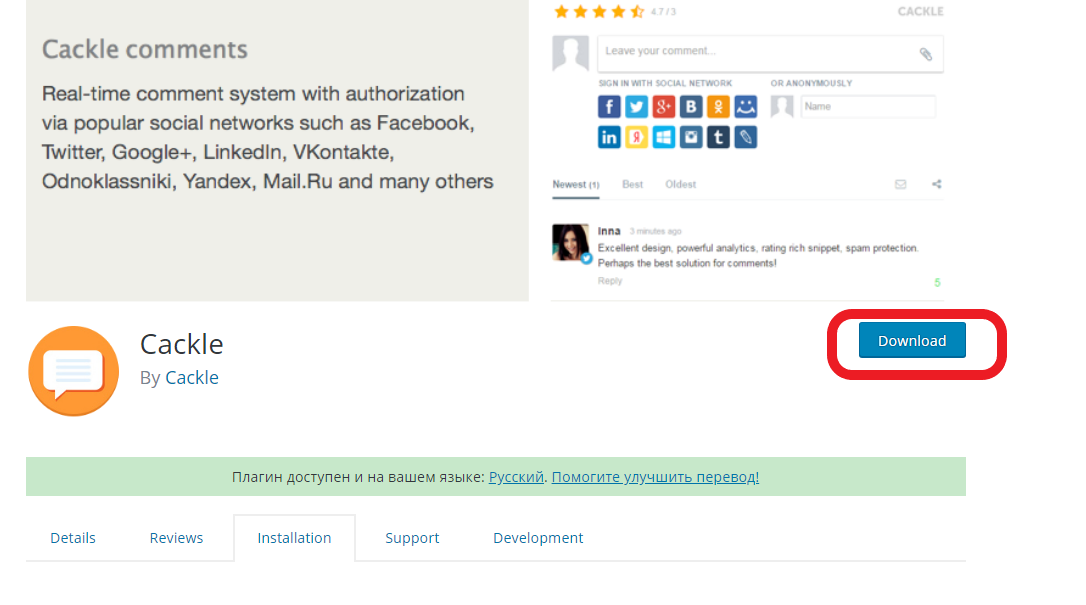This screenshot has width=1086, height=605.
Task: Sign in with the VKontakte icon
Action: pos(691,107)
